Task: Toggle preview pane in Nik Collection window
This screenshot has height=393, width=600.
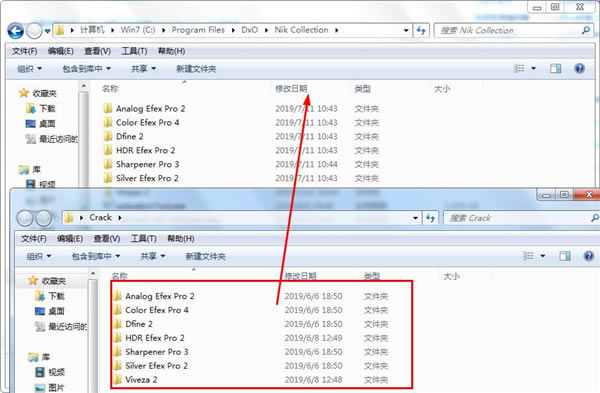Action: [556, 68]
